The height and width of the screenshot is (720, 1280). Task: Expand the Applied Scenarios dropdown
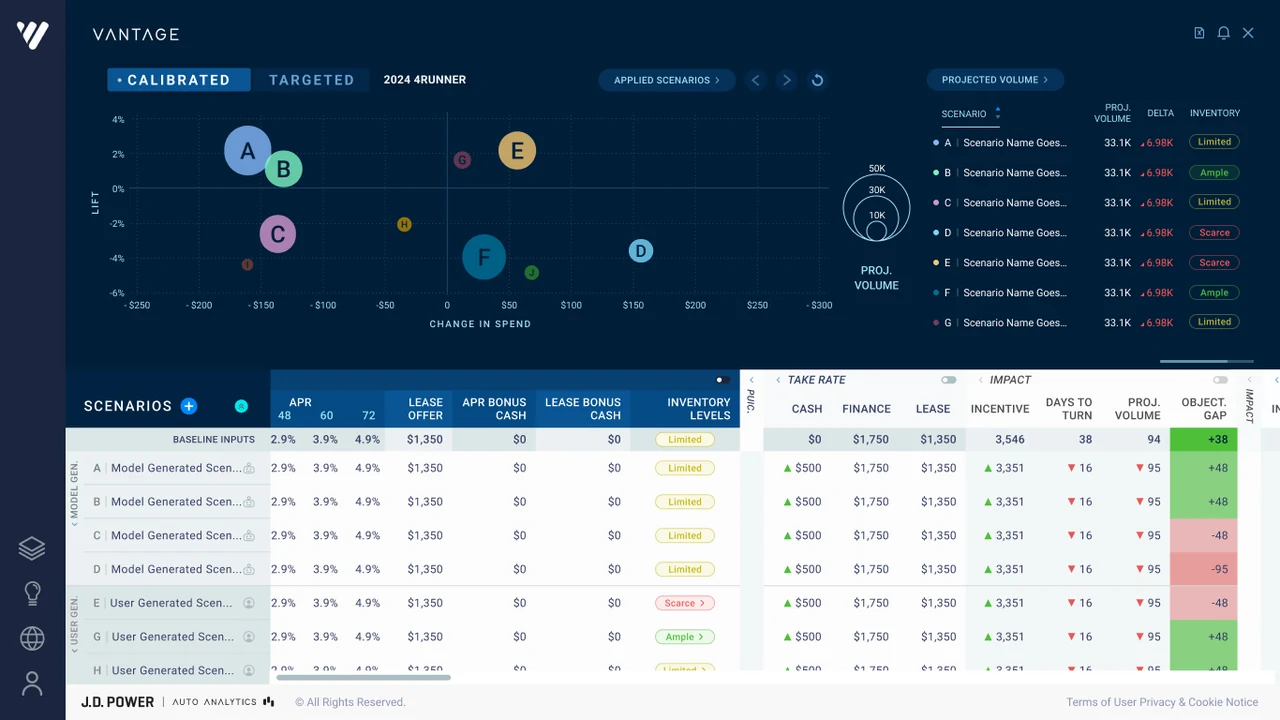click(667, 80)
